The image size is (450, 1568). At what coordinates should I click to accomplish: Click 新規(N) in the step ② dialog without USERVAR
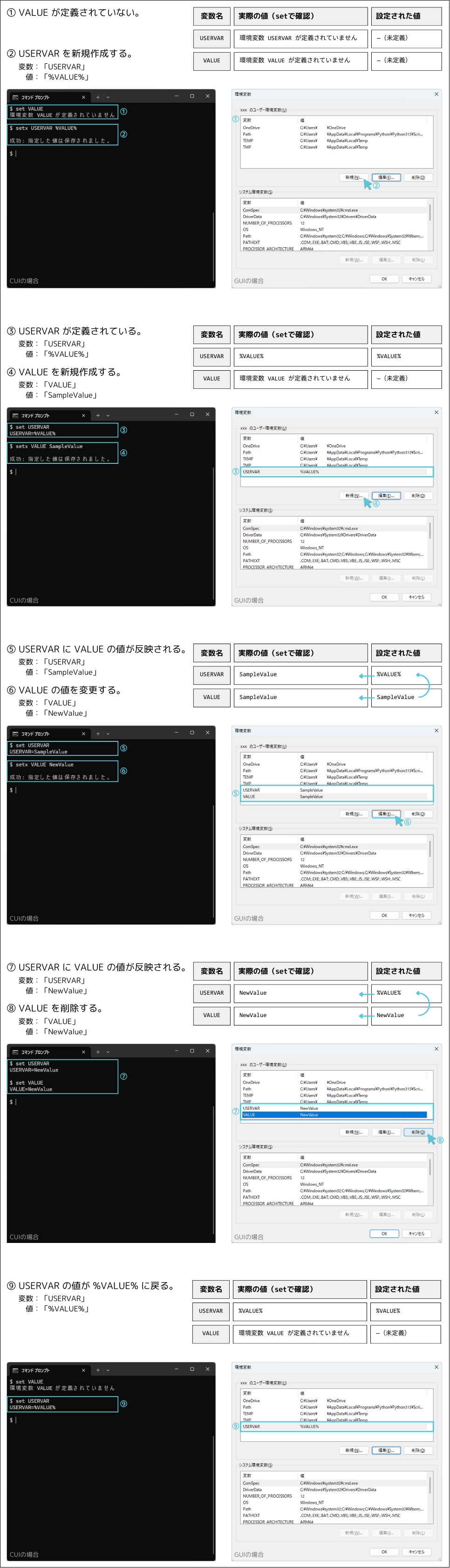[353, 178]
